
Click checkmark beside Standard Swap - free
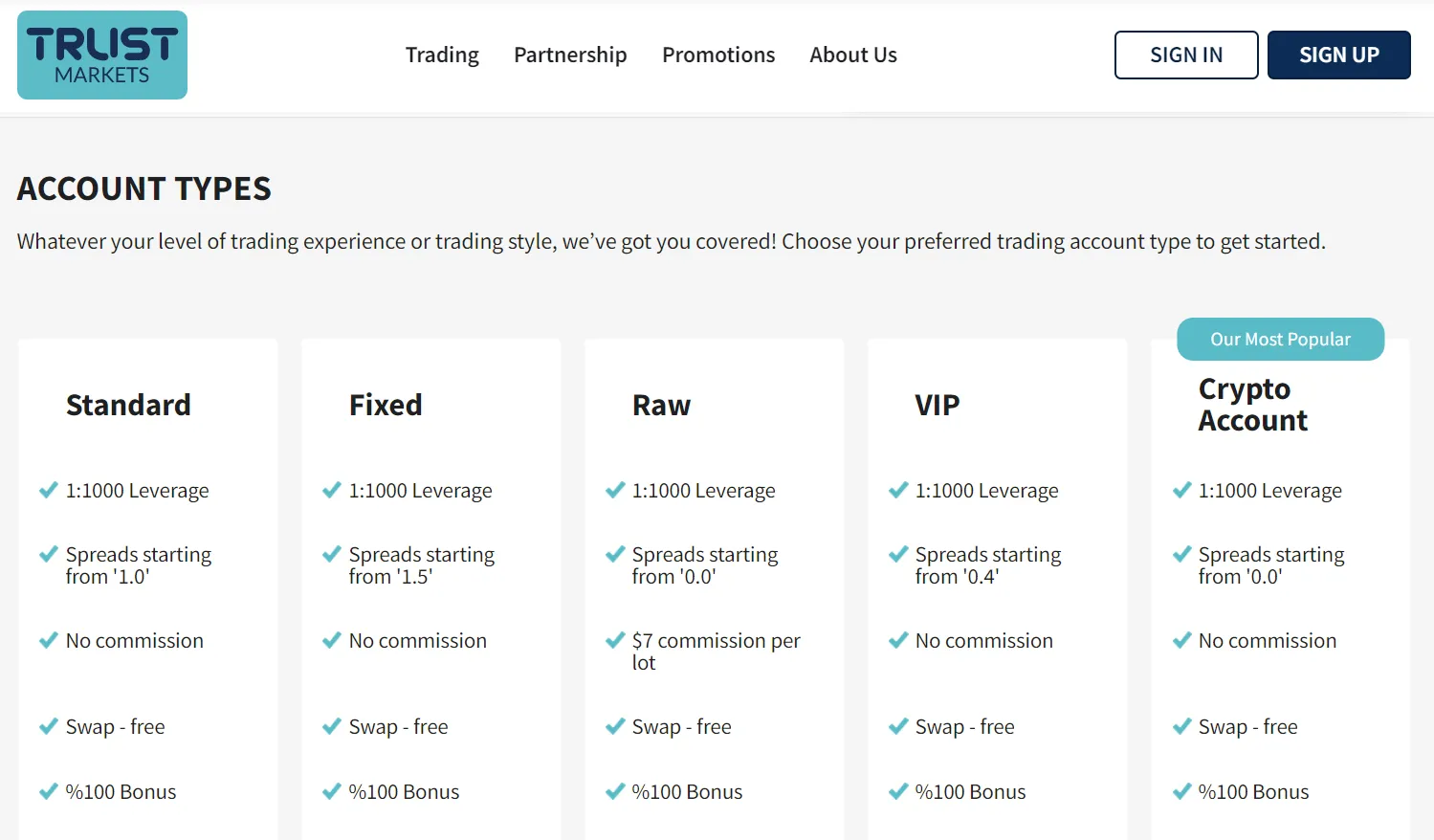48,726
